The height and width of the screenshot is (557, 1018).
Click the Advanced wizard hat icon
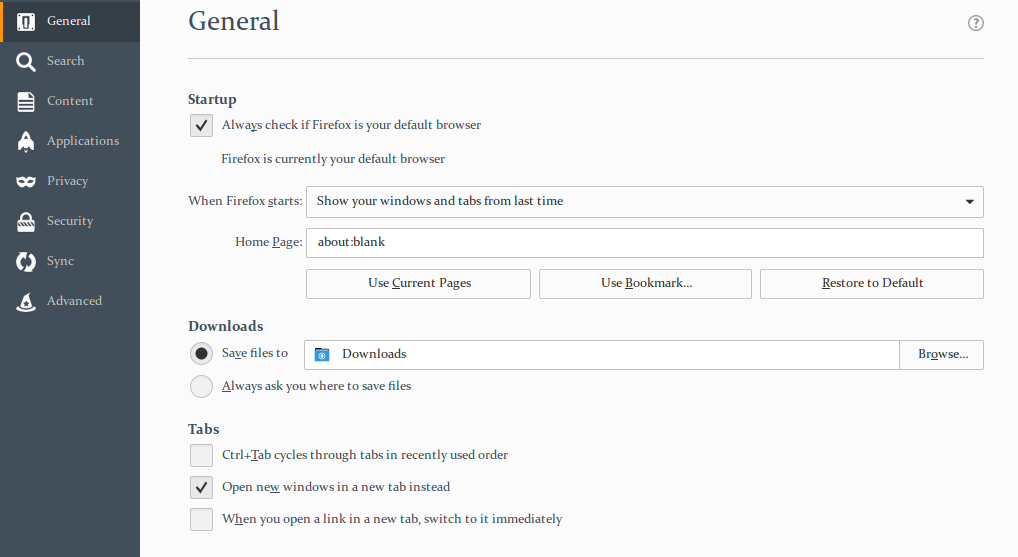[27, 301]
